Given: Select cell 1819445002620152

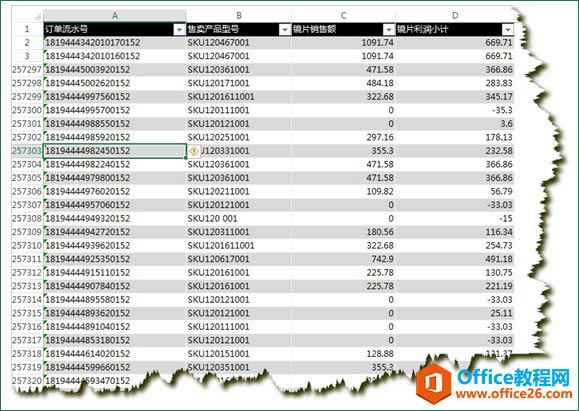Looking at the screenshot, I should (x=115, y=83).
